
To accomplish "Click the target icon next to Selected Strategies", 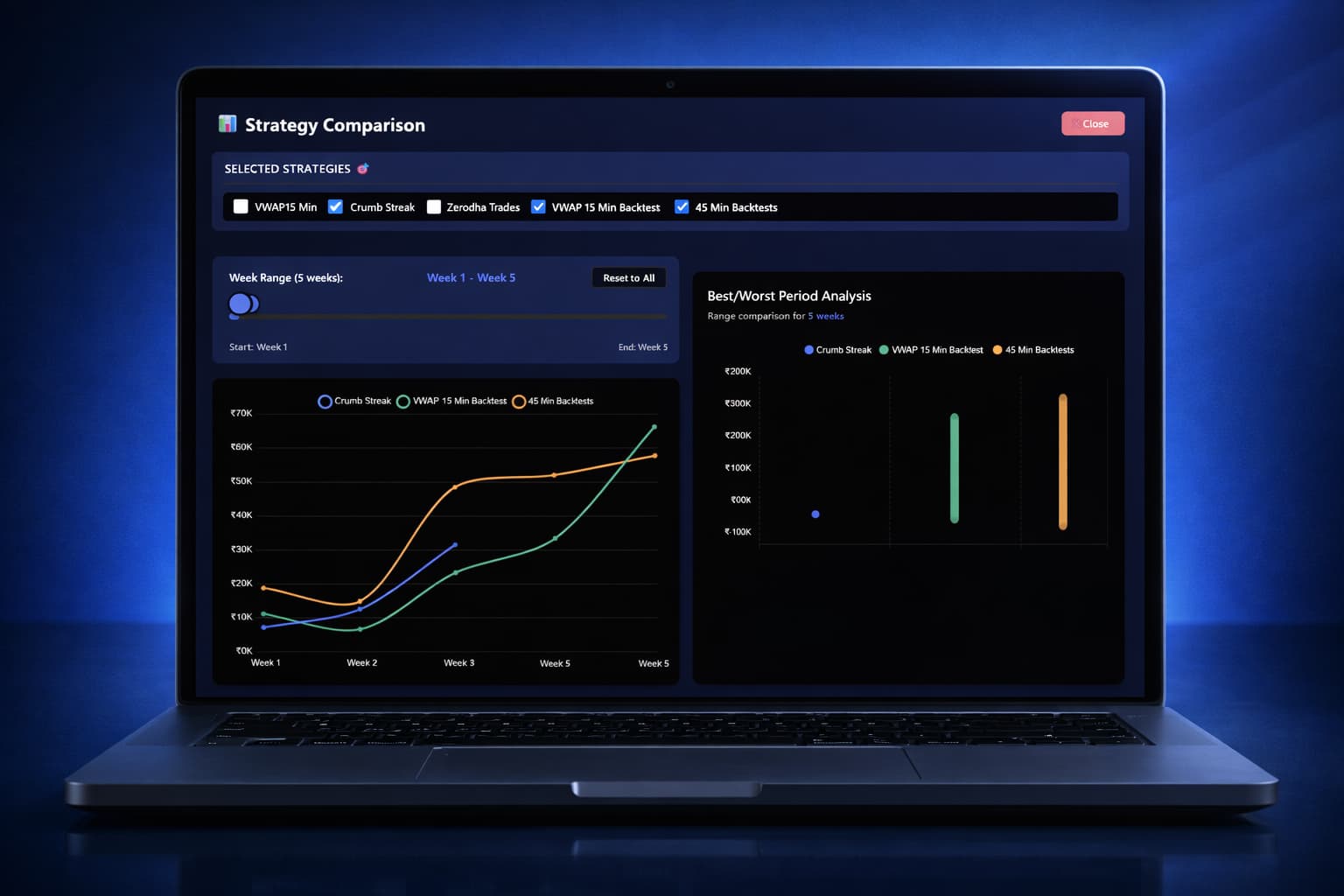I will pyautogui.click(x=362, y=169).
